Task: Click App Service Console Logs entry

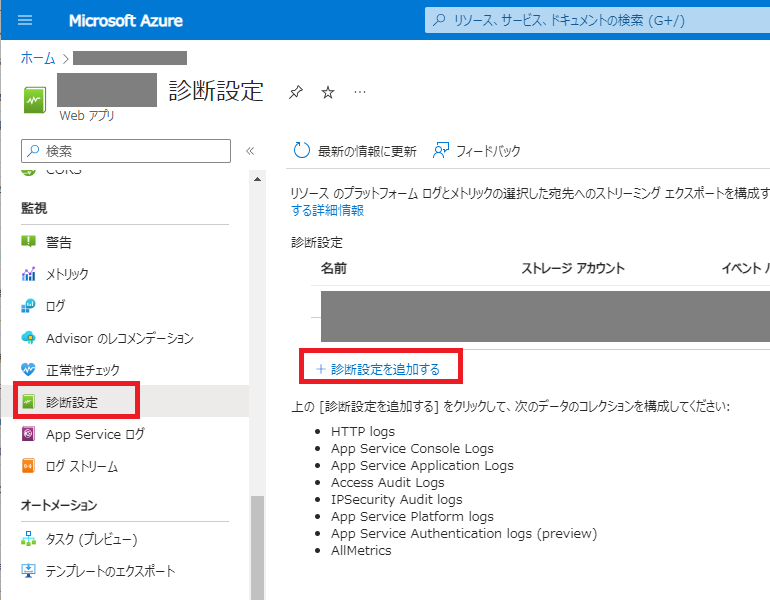Action: click(x=412, y=448)
